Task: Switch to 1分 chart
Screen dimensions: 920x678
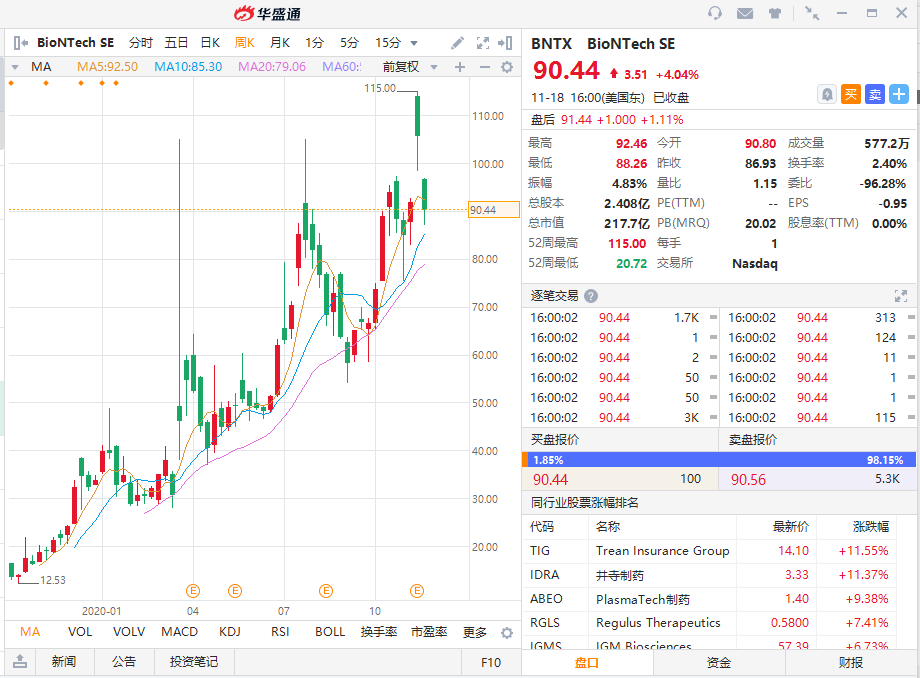Action: coord(314,43)
